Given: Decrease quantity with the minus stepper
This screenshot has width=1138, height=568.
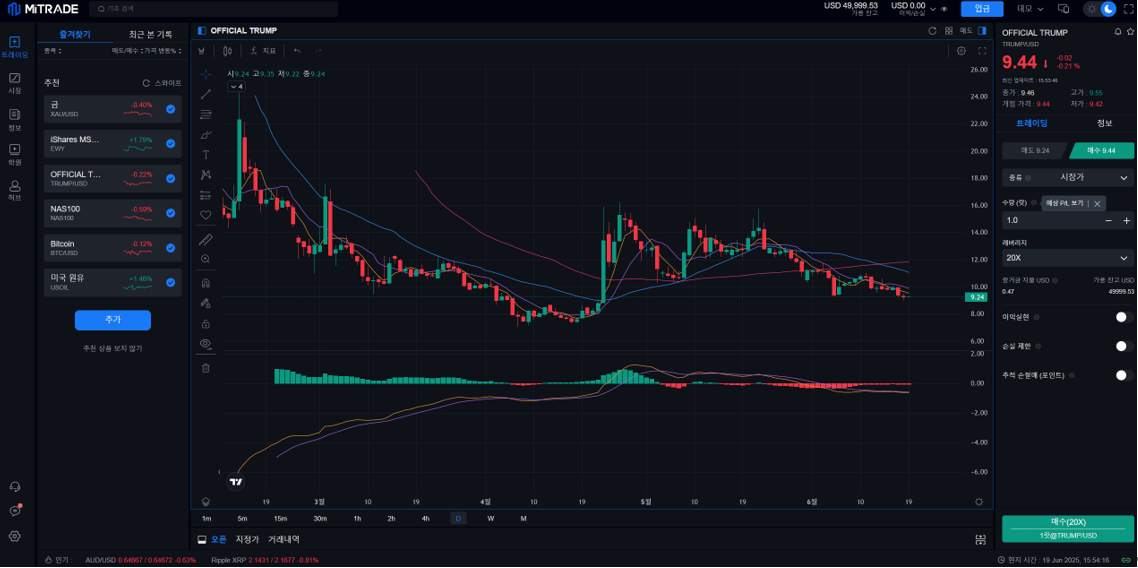Looking at the screenshot, I should 1108,221.
